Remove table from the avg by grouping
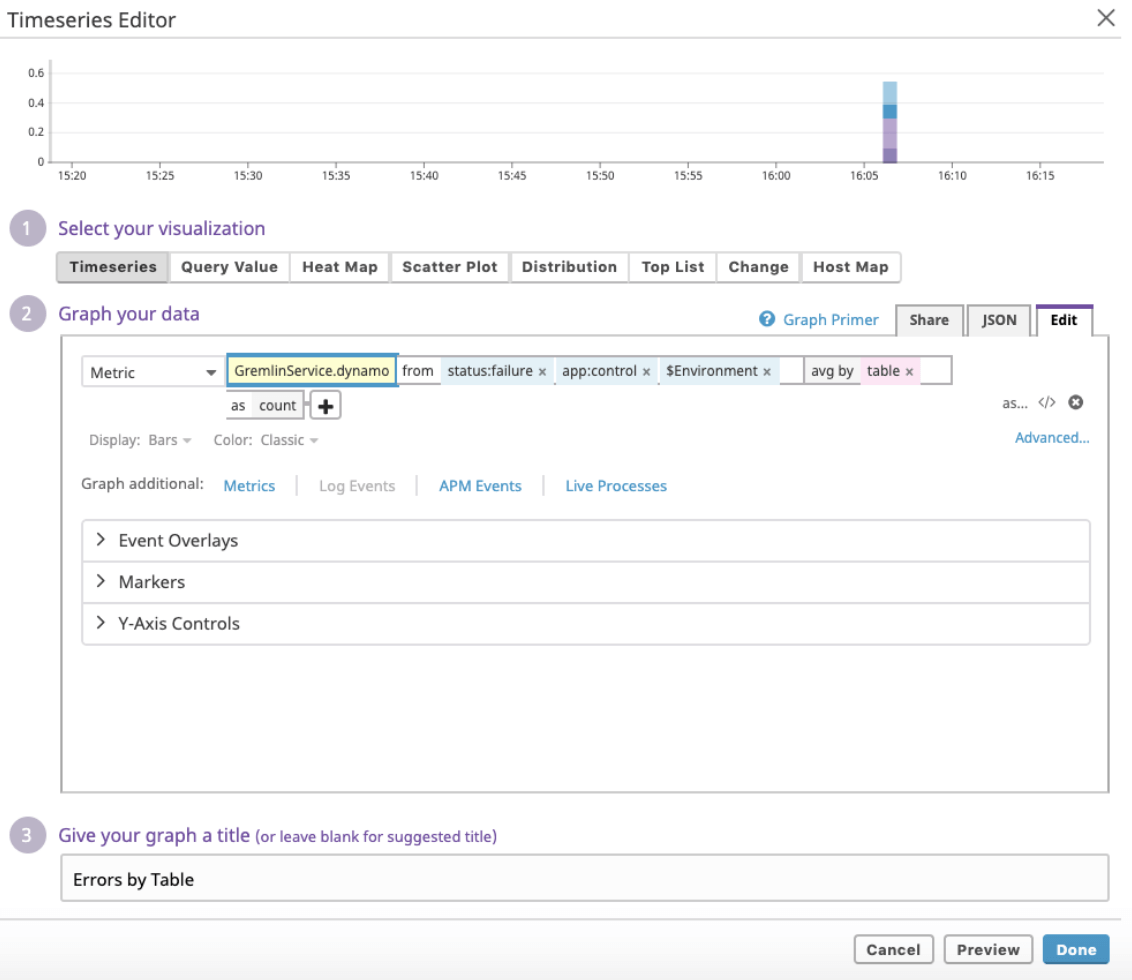 point(908,370)
